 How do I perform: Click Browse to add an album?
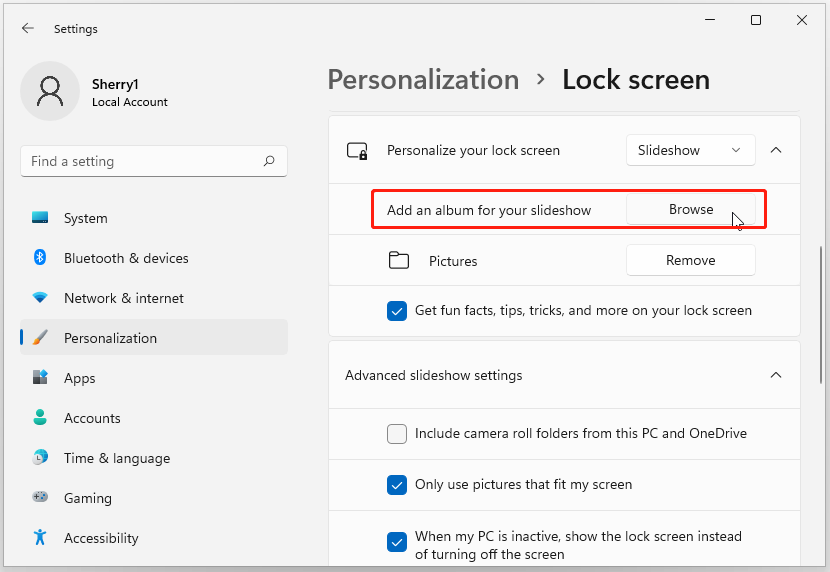690,210
